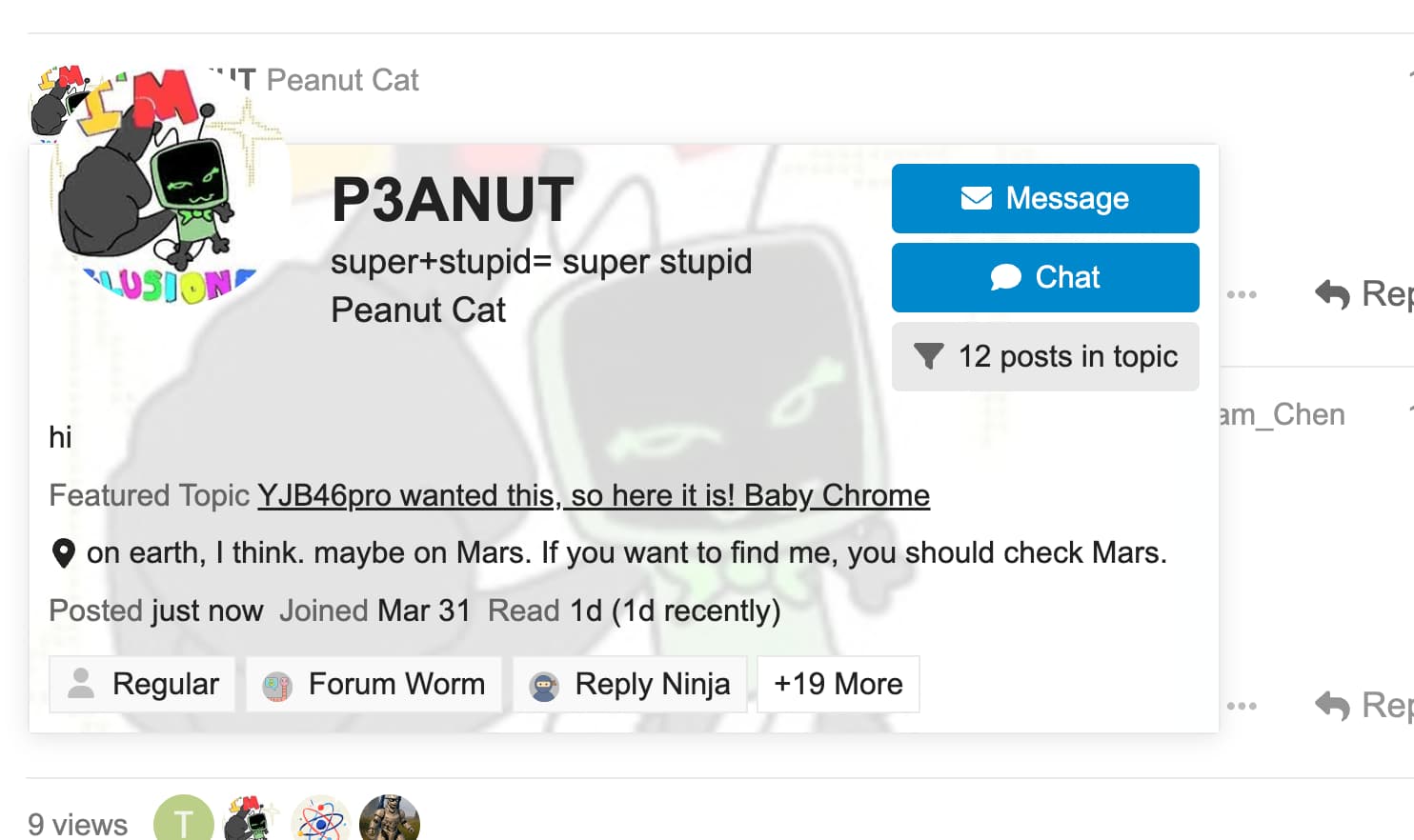Click the atom-icon participant avatar
Viewport: 1414px width, 840px height.
pyautogui.click(x=320, y=821)
